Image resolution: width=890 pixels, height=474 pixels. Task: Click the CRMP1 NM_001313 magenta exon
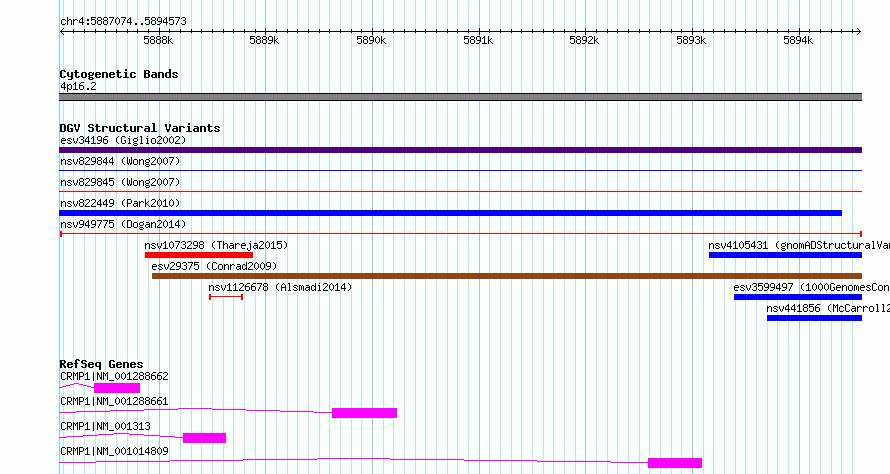click(204, 438)
